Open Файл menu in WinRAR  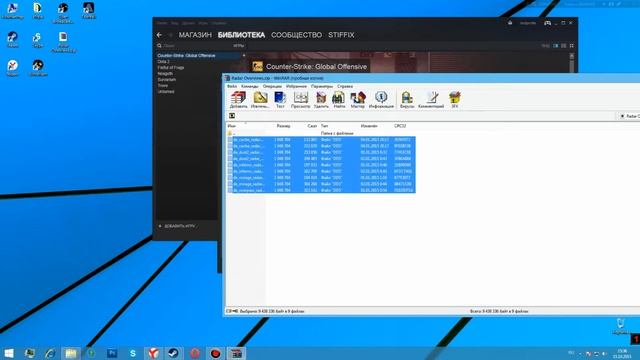pos(232,87)
